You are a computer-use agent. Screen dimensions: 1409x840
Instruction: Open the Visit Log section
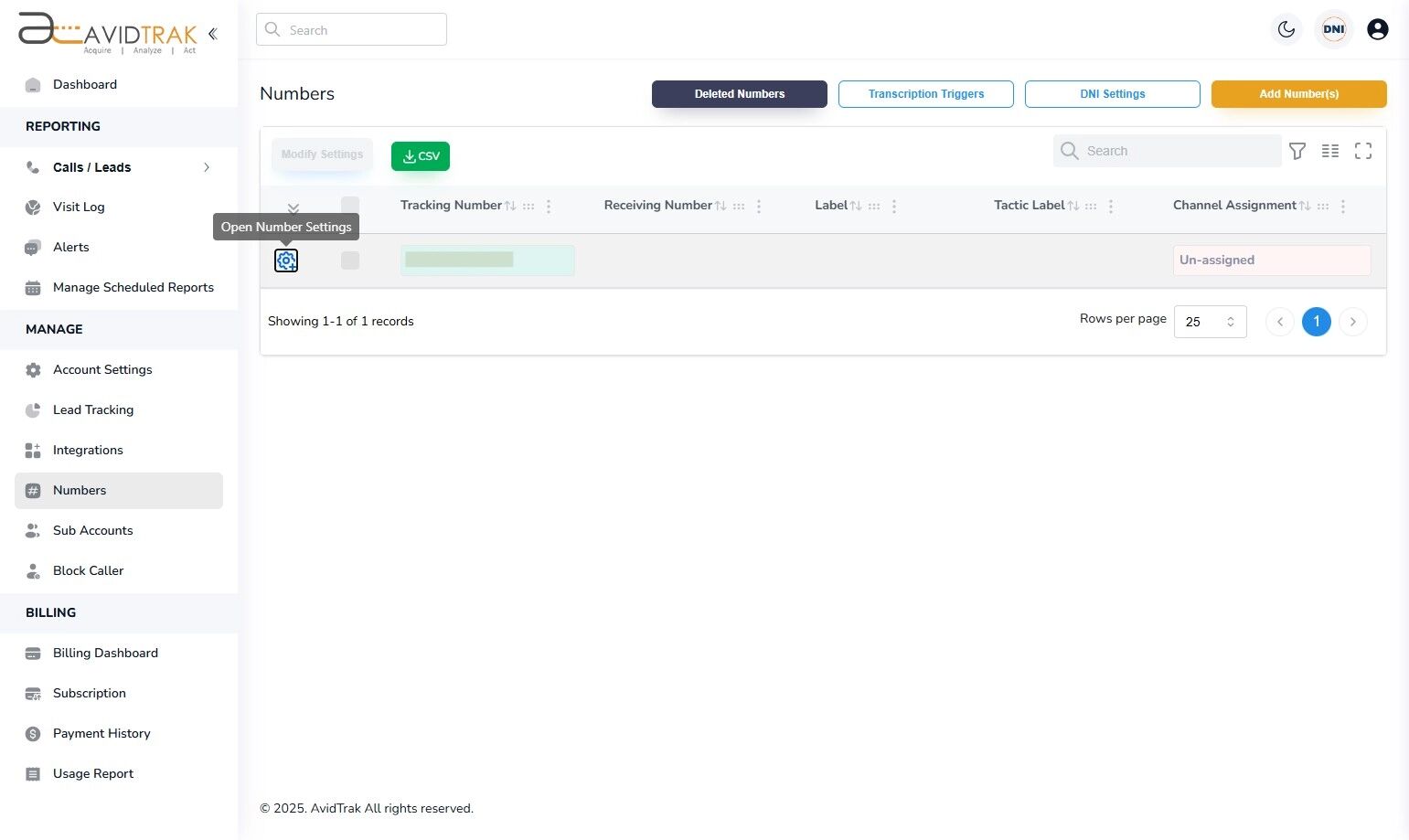tap(79, 207)
